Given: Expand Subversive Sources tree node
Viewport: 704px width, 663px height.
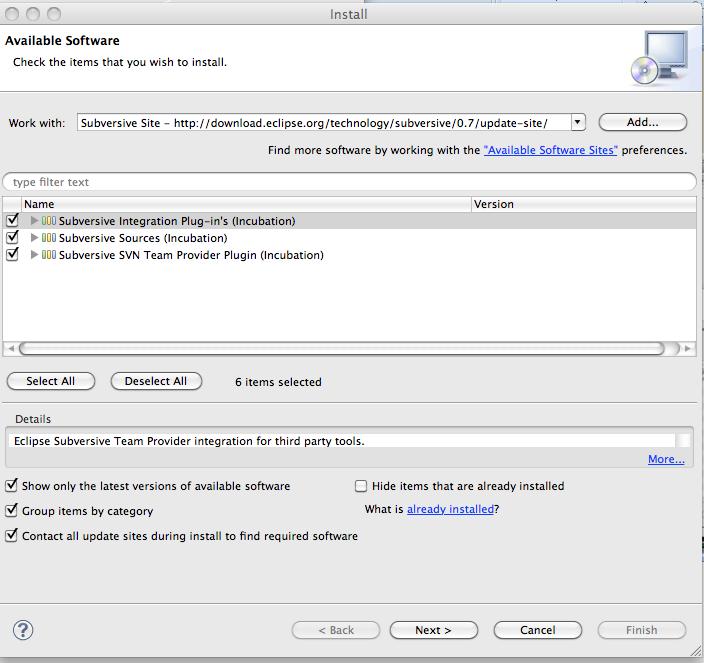Looking at the screenshot, I should (34, 237).
